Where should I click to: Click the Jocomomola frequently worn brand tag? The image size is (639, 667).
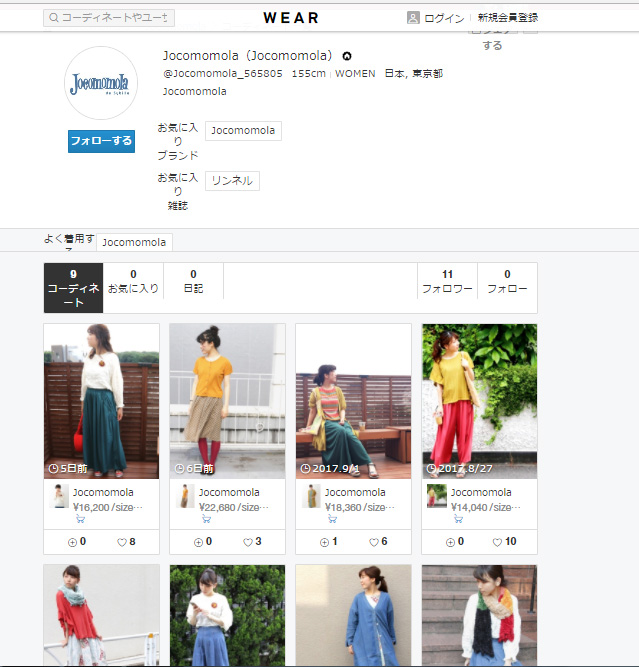(x=134, y=242)
